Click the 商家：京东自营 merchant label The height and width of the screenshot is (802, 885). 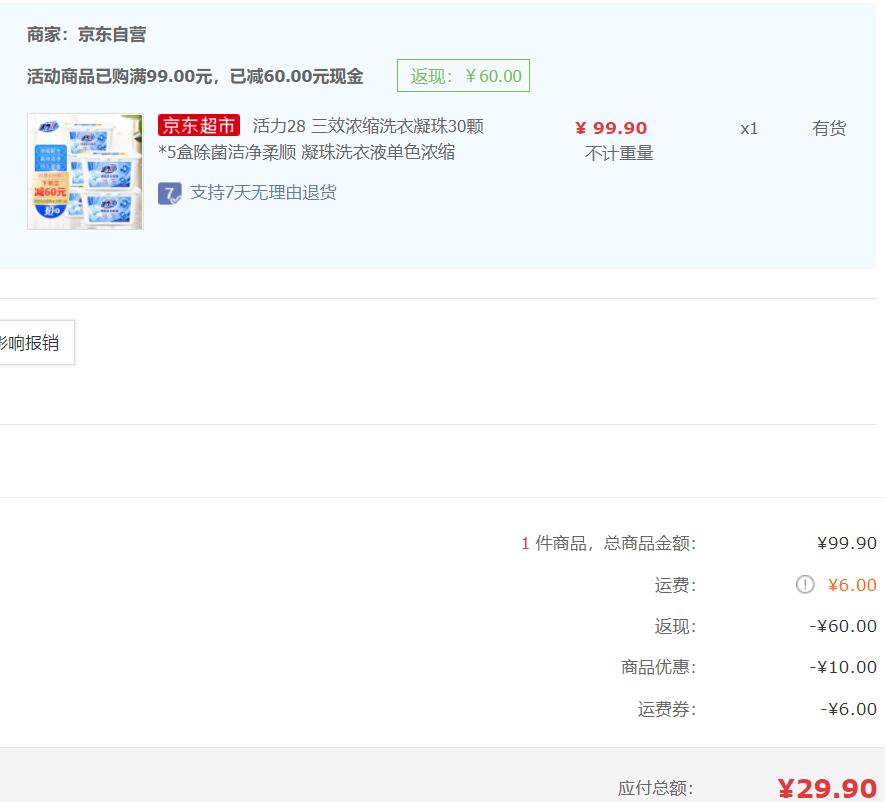[x=87, y=35]
